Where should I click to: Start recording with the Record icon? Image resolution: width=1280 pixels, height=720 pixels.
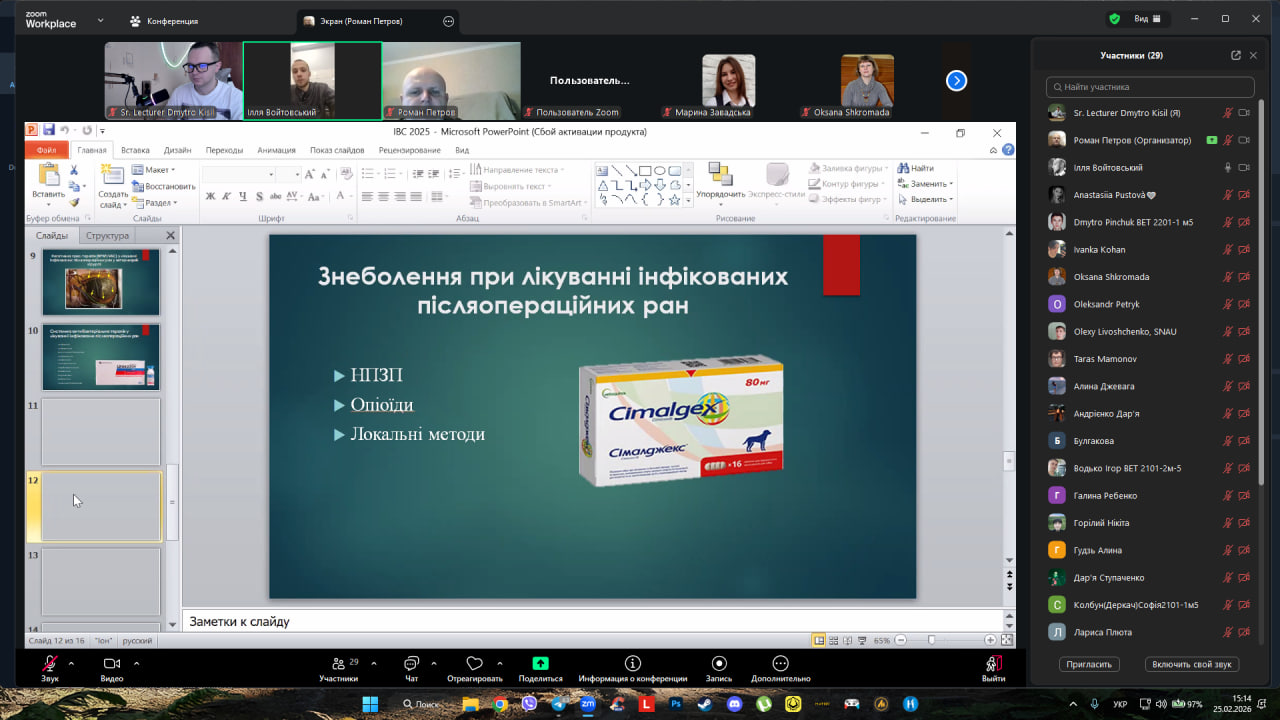[x=719, y=664]
